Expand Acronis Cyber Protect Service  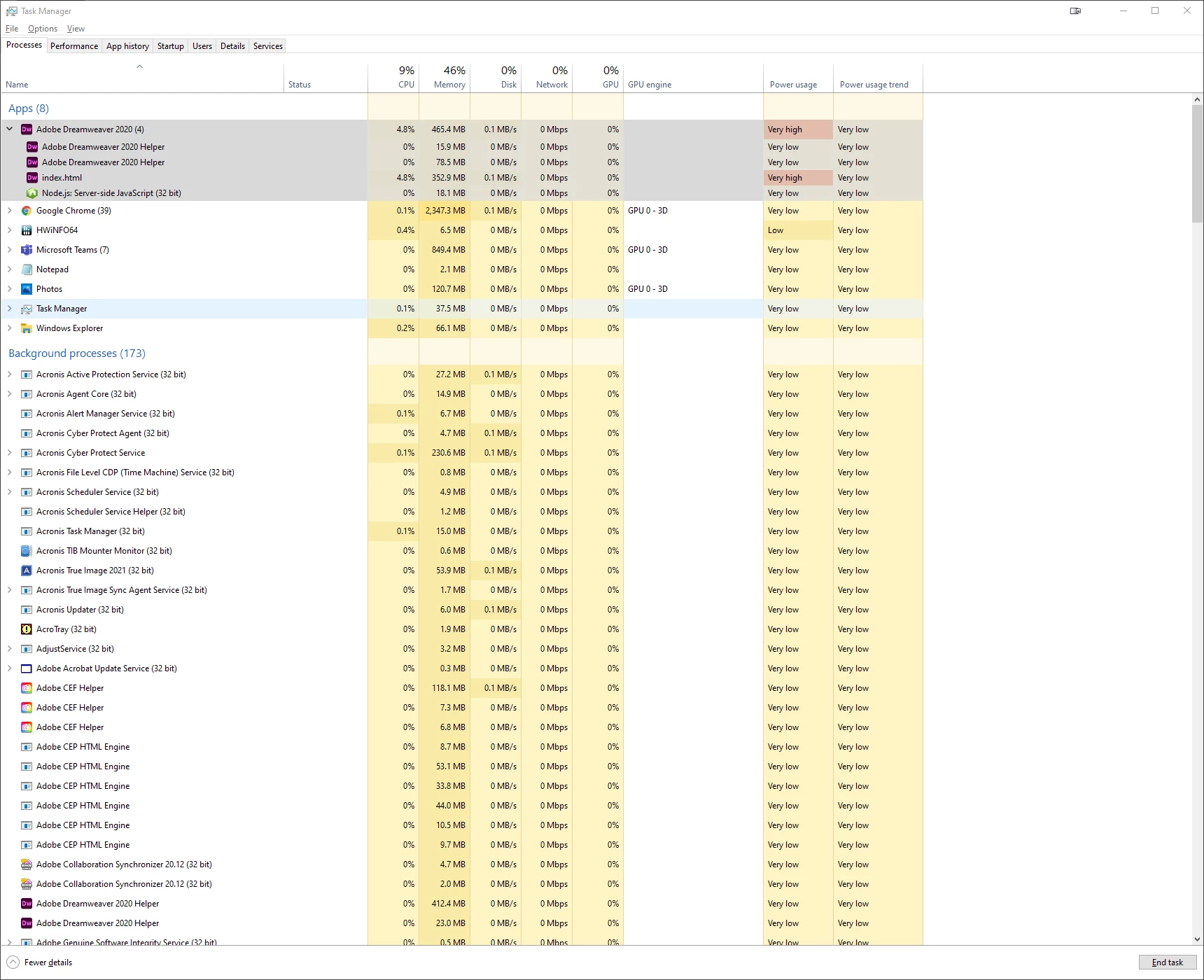coord(10,453)
